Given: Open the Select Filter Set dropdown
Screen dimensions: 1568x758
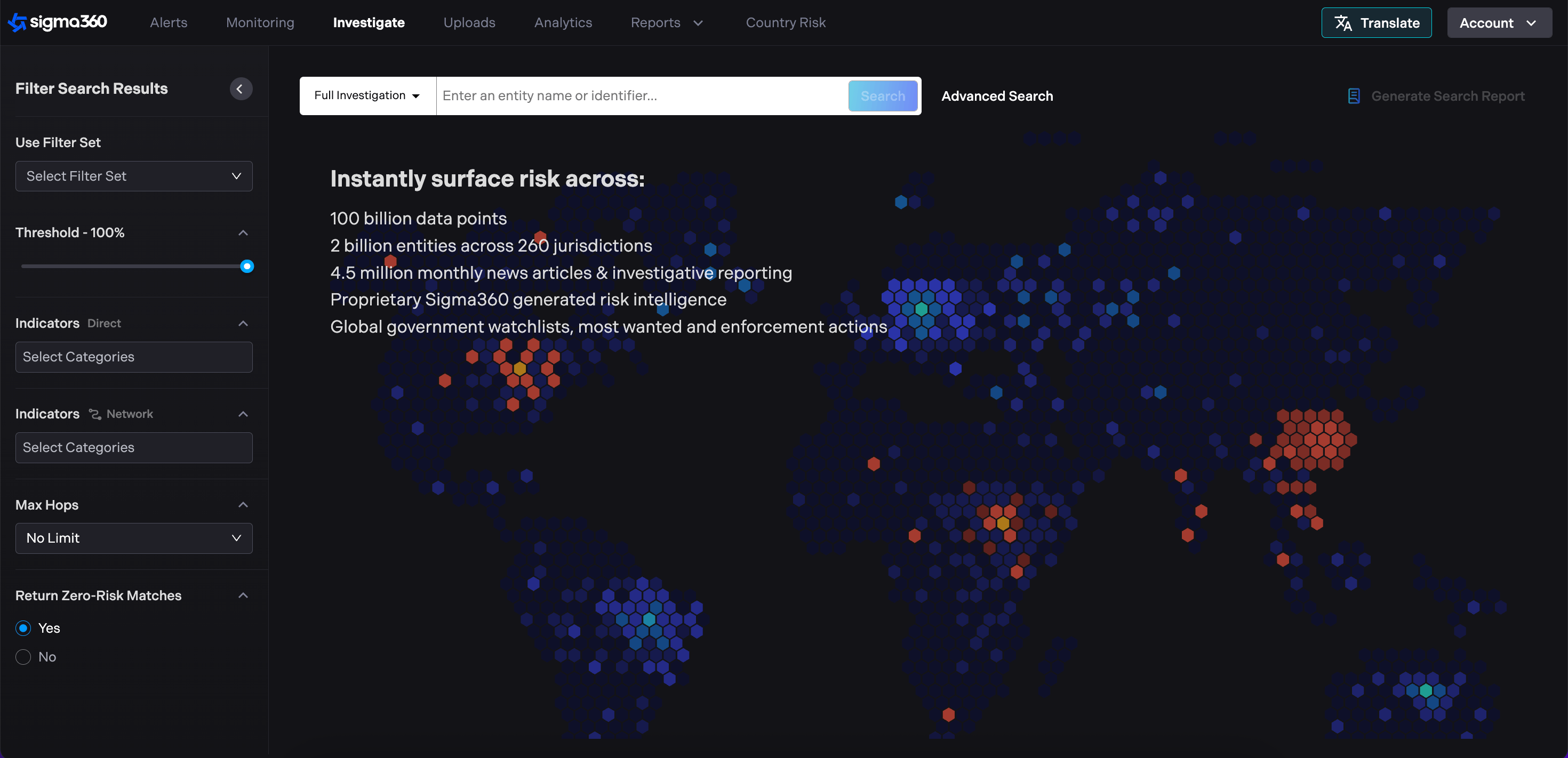Looking at the screenshot, I should point(134,176).
